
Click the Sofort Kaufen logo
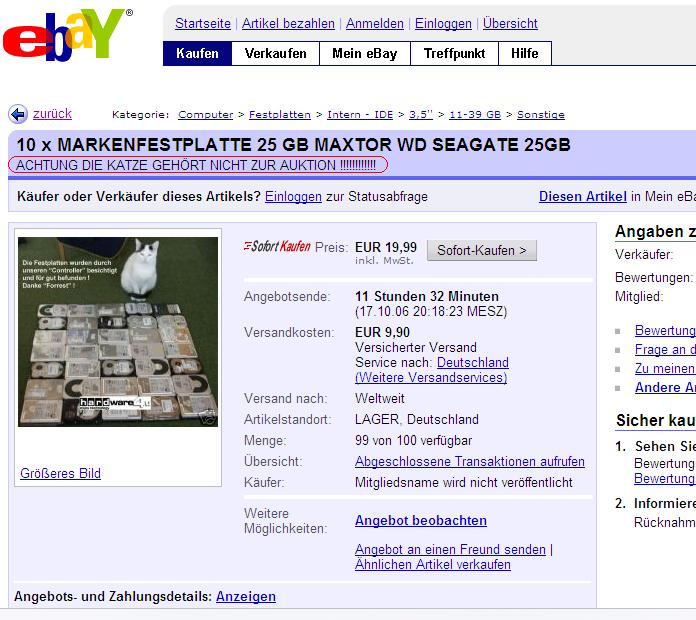[277, 246]
